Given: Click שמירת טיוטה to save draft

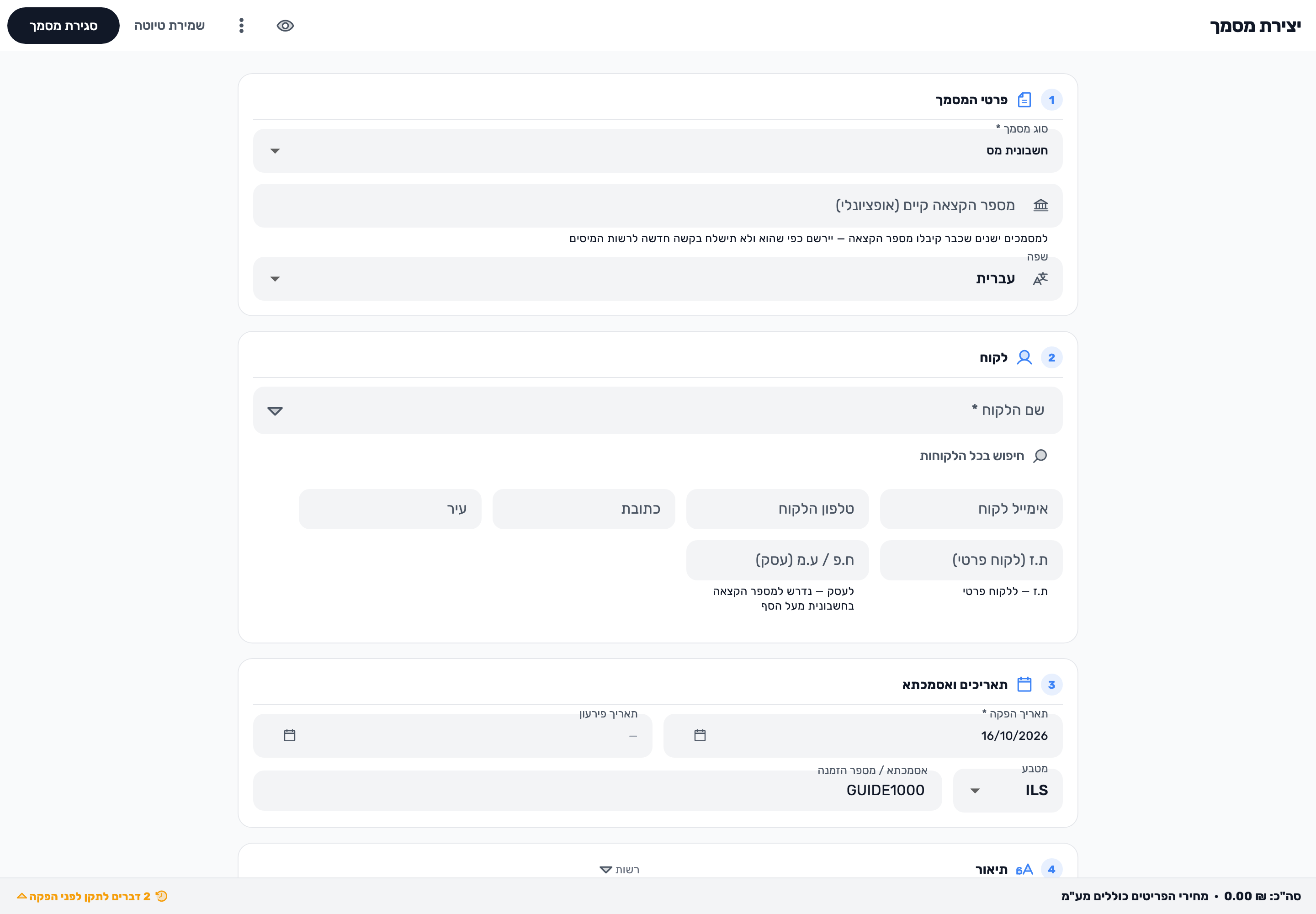Looking at the screenshot, I should click(170, 26).
